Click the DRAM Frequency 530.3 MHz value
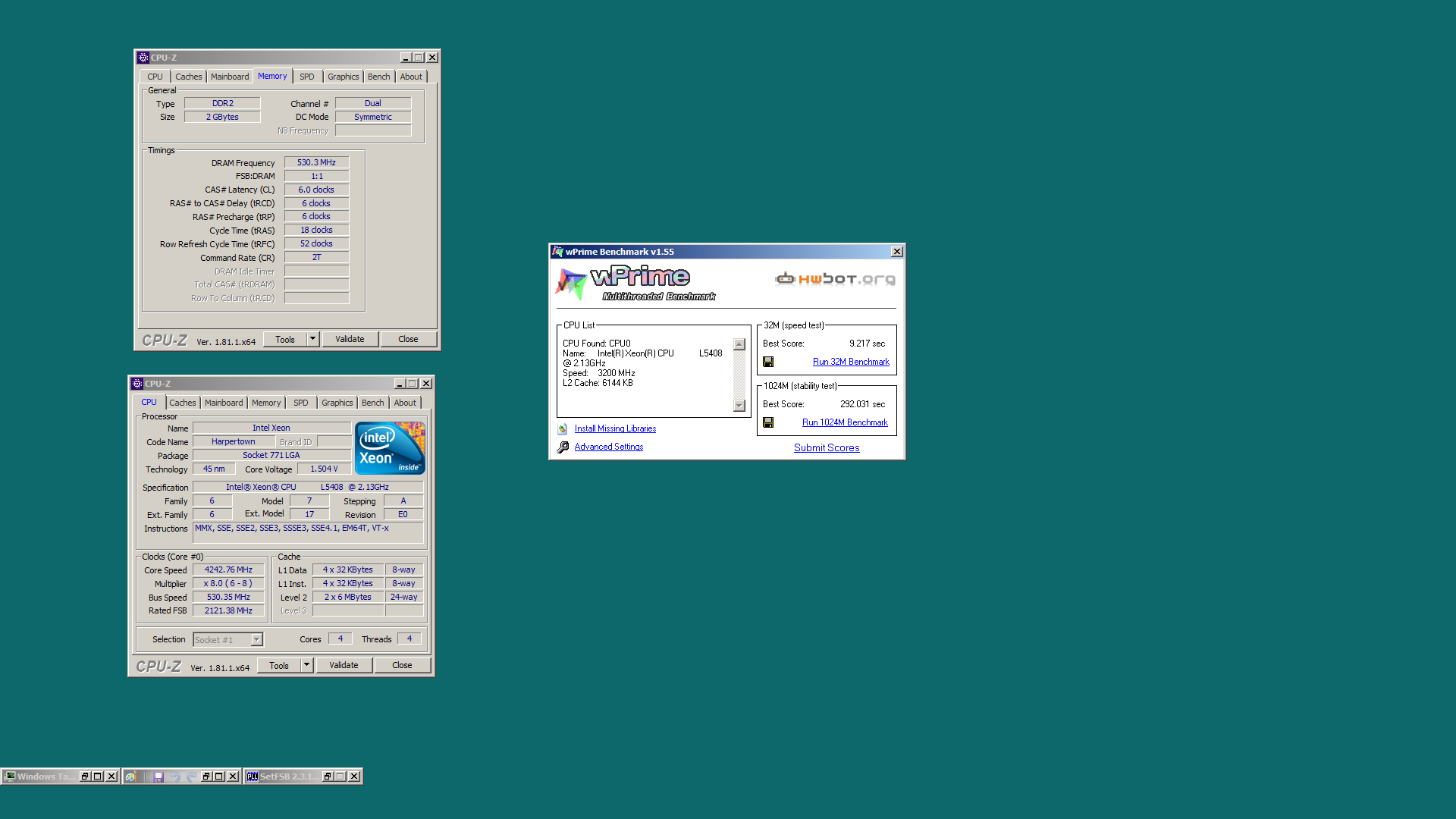 [316, 162]
